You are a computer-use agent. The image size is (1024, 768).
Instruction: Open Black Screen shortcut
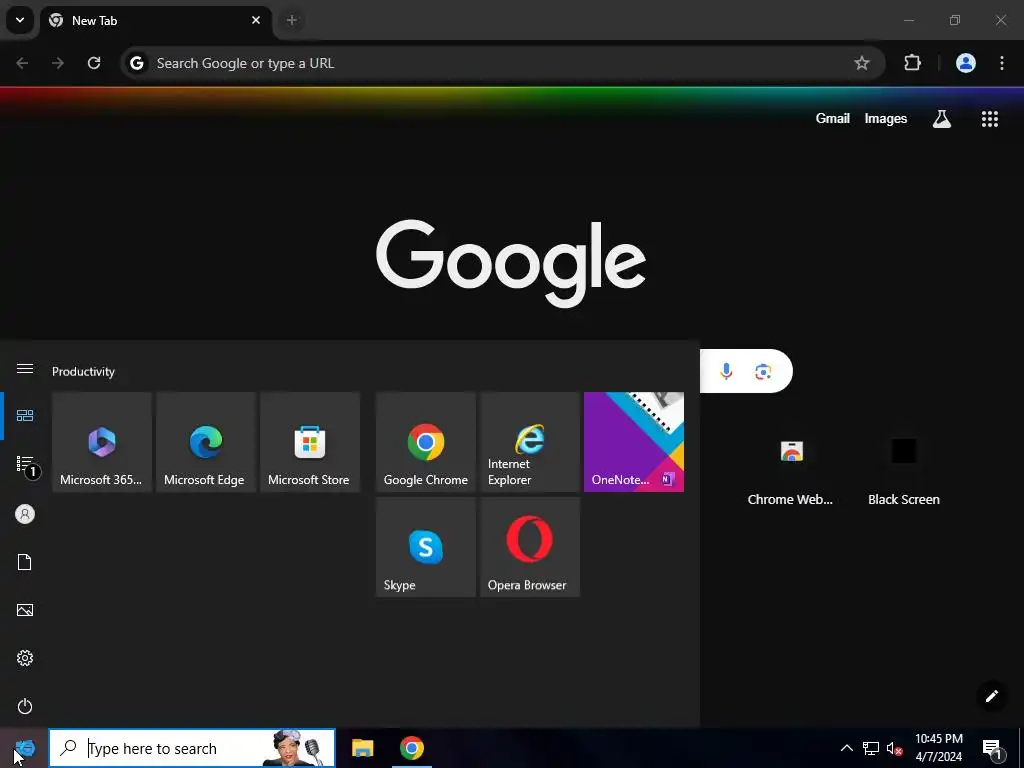pyautogui.click(x=904, y=471)
